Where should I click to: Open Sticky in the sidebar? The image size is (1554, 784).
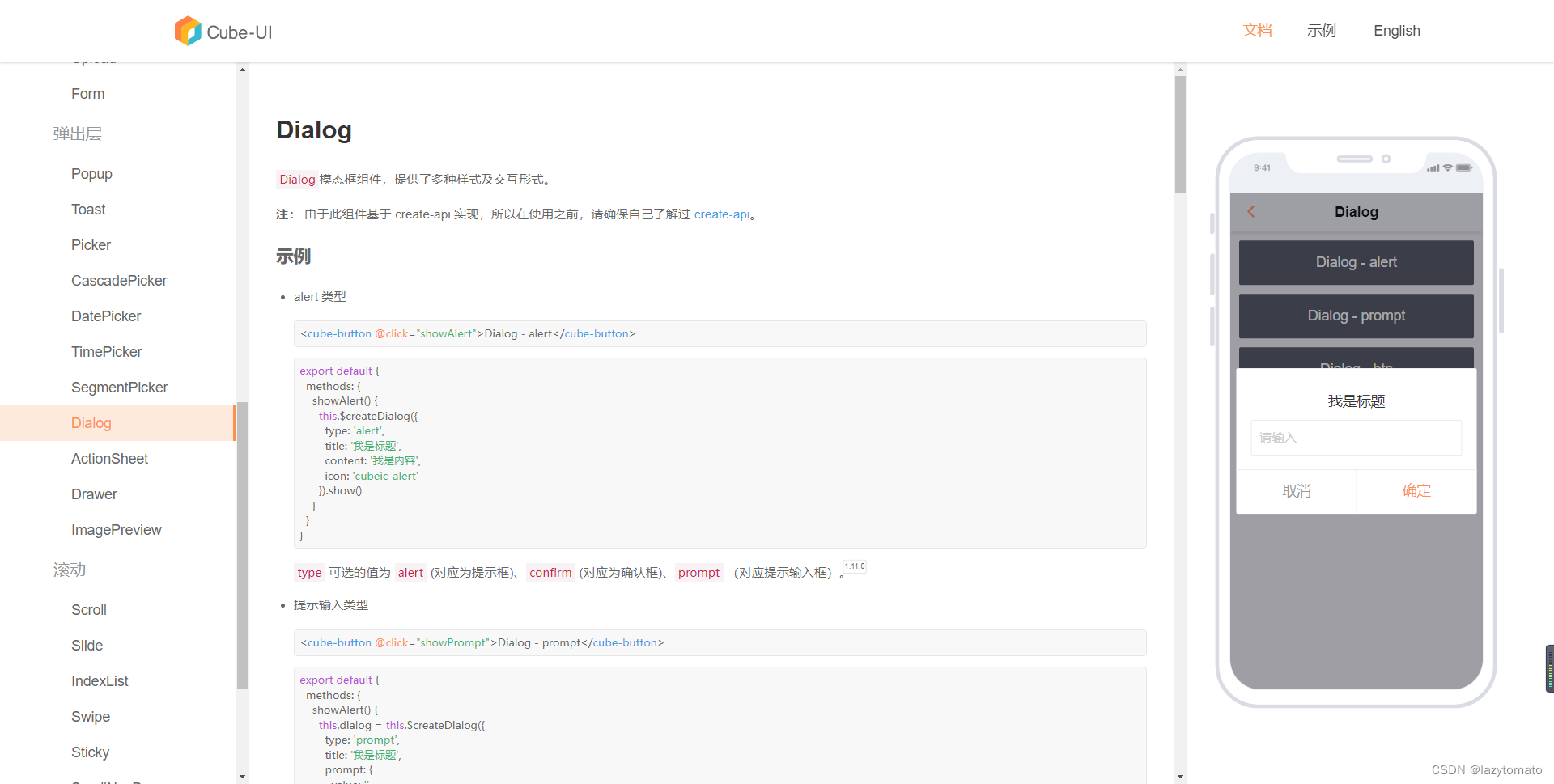(90, 752)
